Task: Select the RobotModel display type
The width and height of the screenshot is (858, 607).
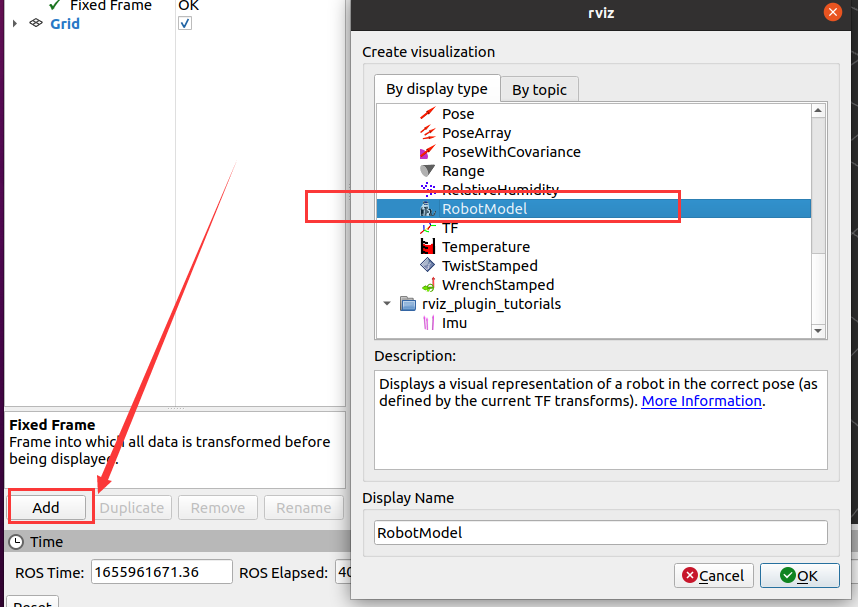Action: (484, 209)
